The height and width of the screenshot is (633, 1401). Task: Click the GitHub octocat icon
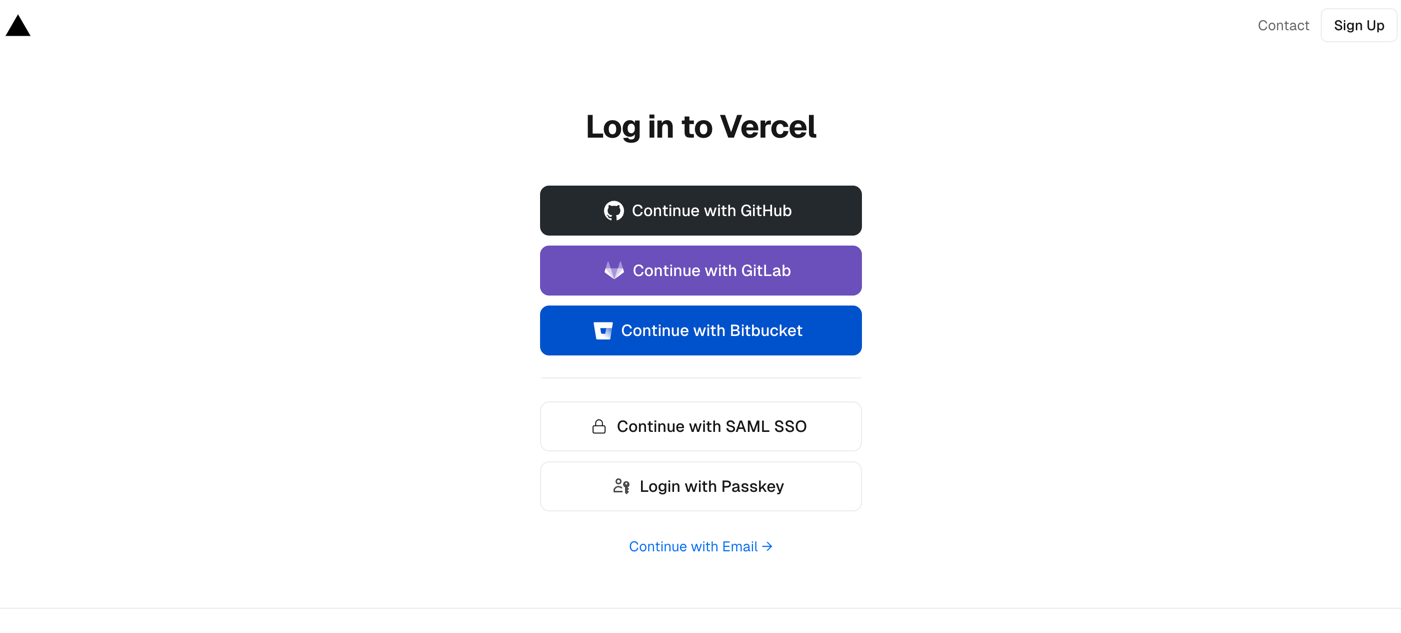tap(614, 211)
